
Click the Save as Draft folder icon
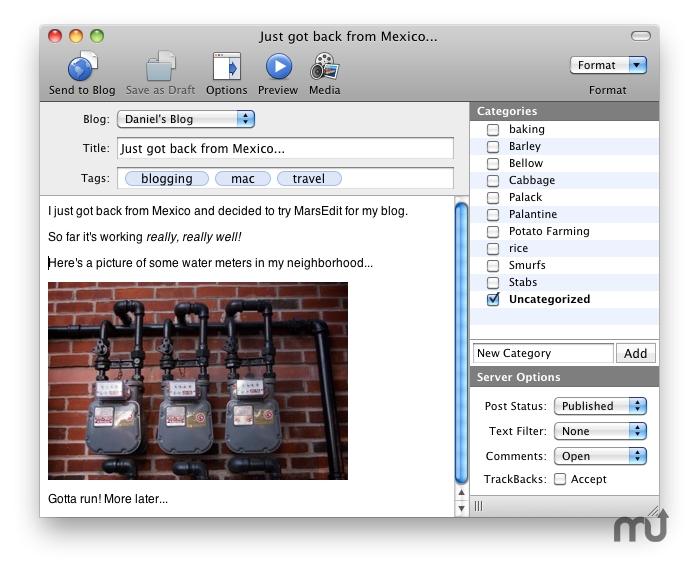click(x=160, y=67)
